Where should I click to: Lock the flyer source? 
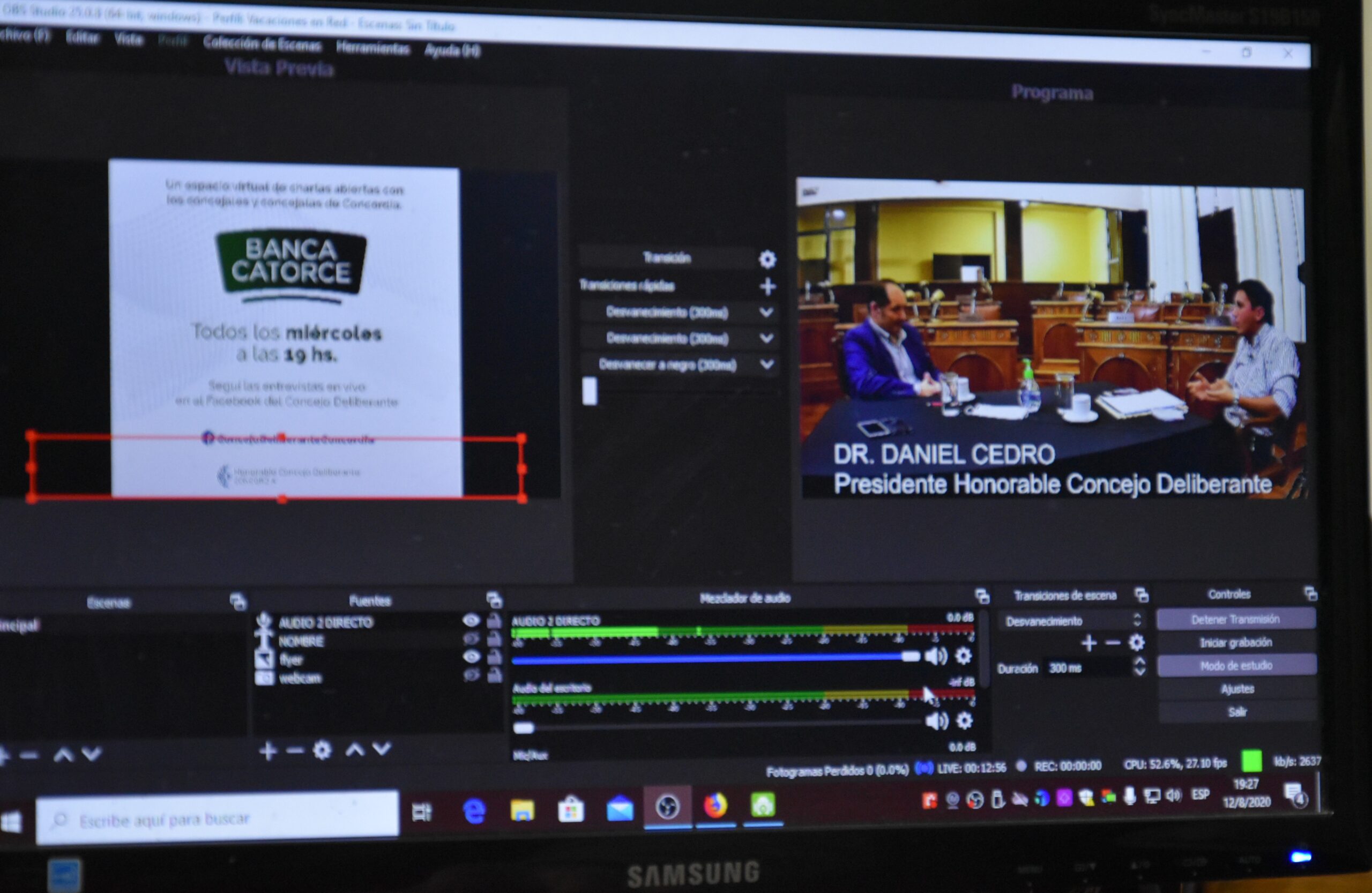pyautogui.click(x=494, y=657)
